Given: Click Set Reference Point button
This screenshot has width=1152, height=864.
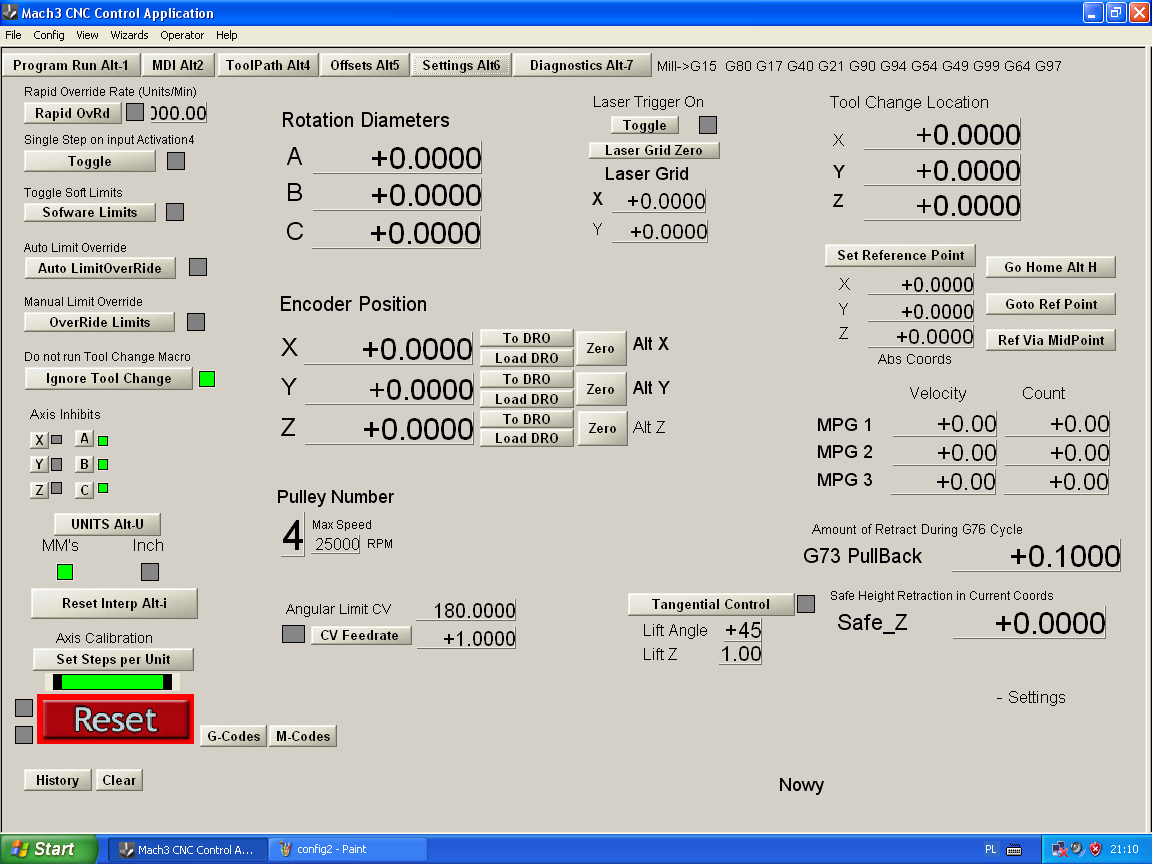Looking at the screenshot, I should (900, 255).
